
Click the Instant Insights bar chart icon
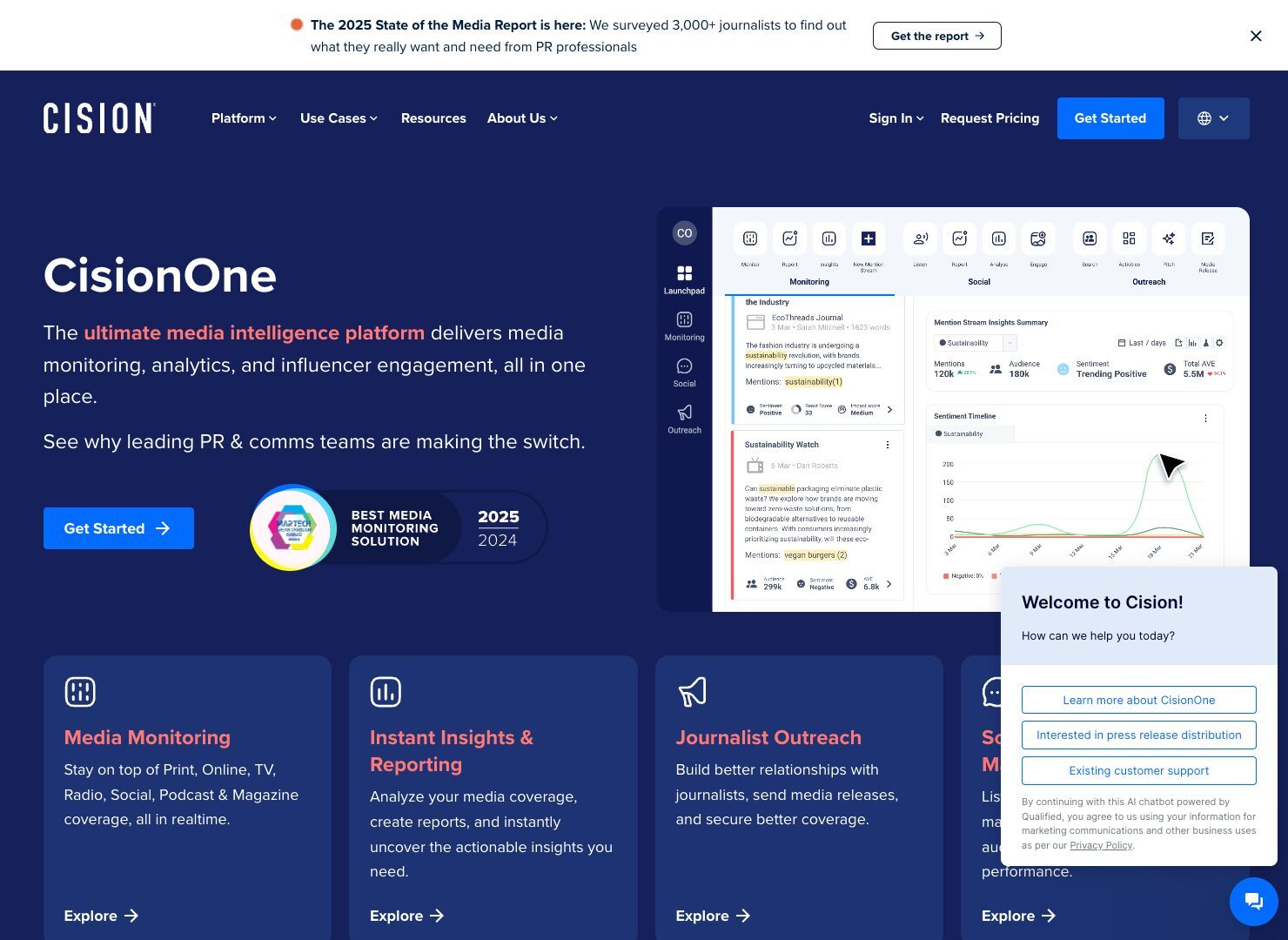tap(386, 692)
